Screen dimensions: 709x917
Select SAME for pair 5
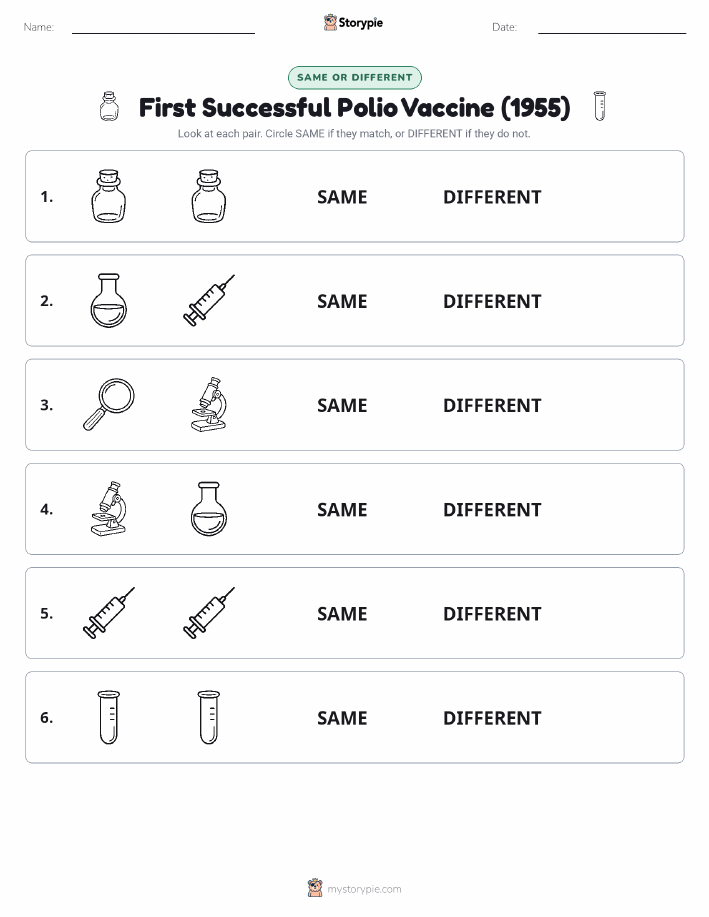click(342, 613)
